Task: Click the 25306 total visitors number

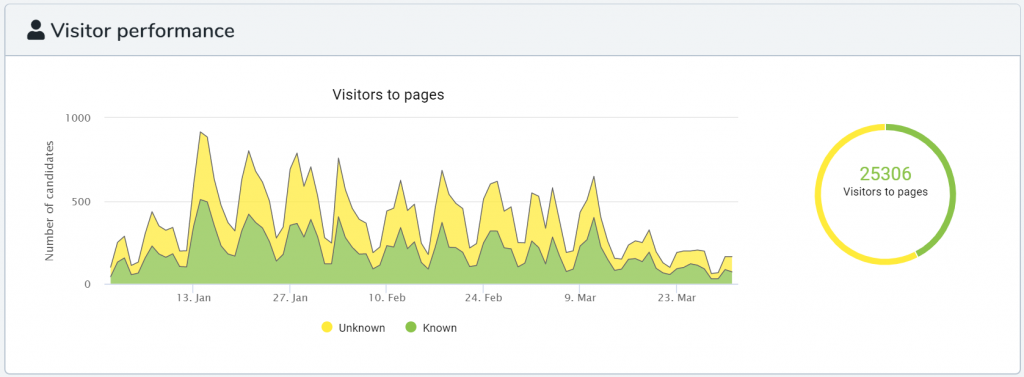Action: point(885,174)
